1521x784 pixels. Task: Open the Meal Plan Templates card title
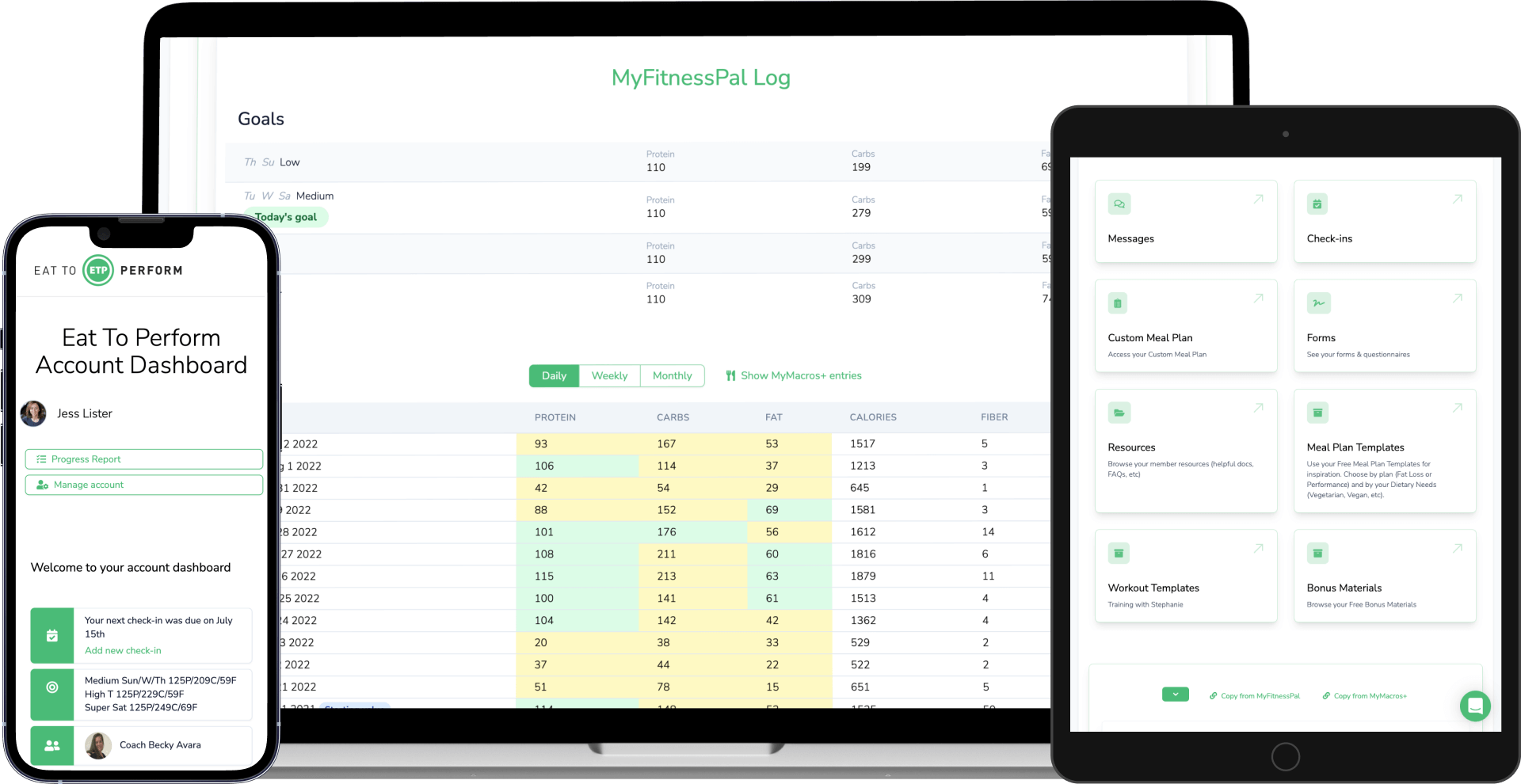click(1355, 447)
